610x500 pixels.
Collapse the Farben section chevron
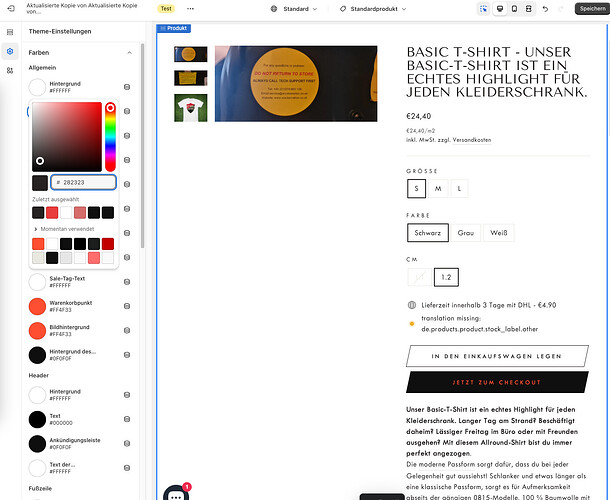pos(130,53)
